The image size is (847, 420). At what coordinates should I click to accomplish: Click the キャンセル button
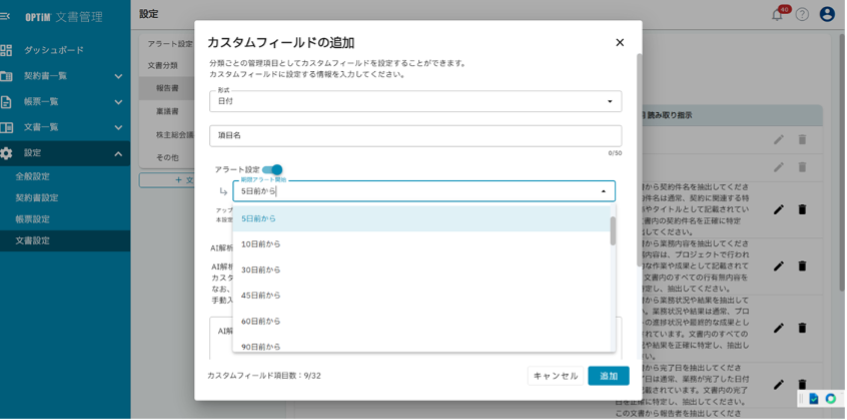click(x=555, y=376)
